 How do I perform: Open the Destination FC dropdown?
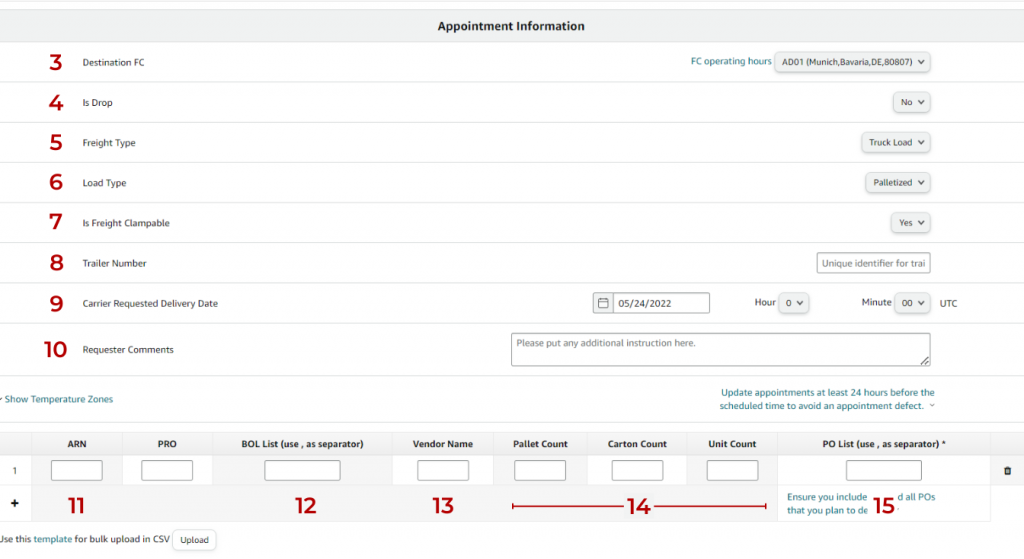(853, 62)
